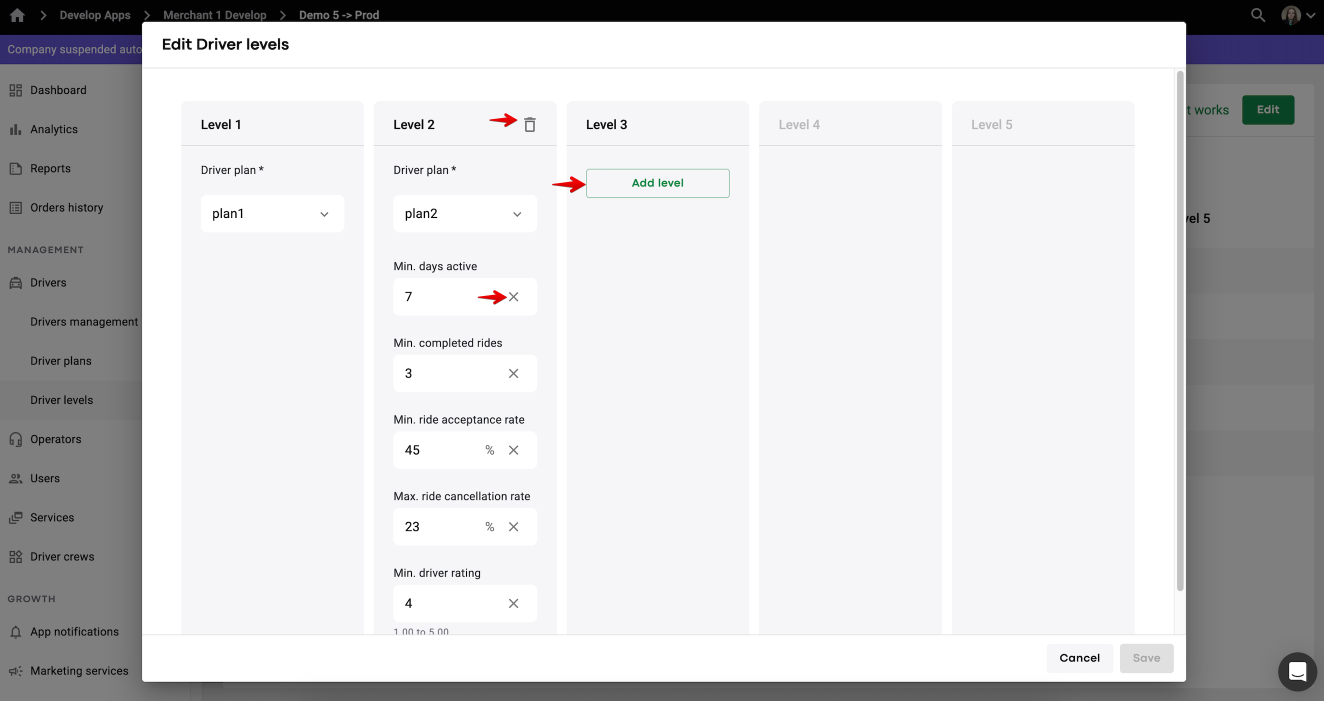Select Drivers management submenu item
Image resolution: width=1324 pixels, height=701 pixels.
coord(84,322)
